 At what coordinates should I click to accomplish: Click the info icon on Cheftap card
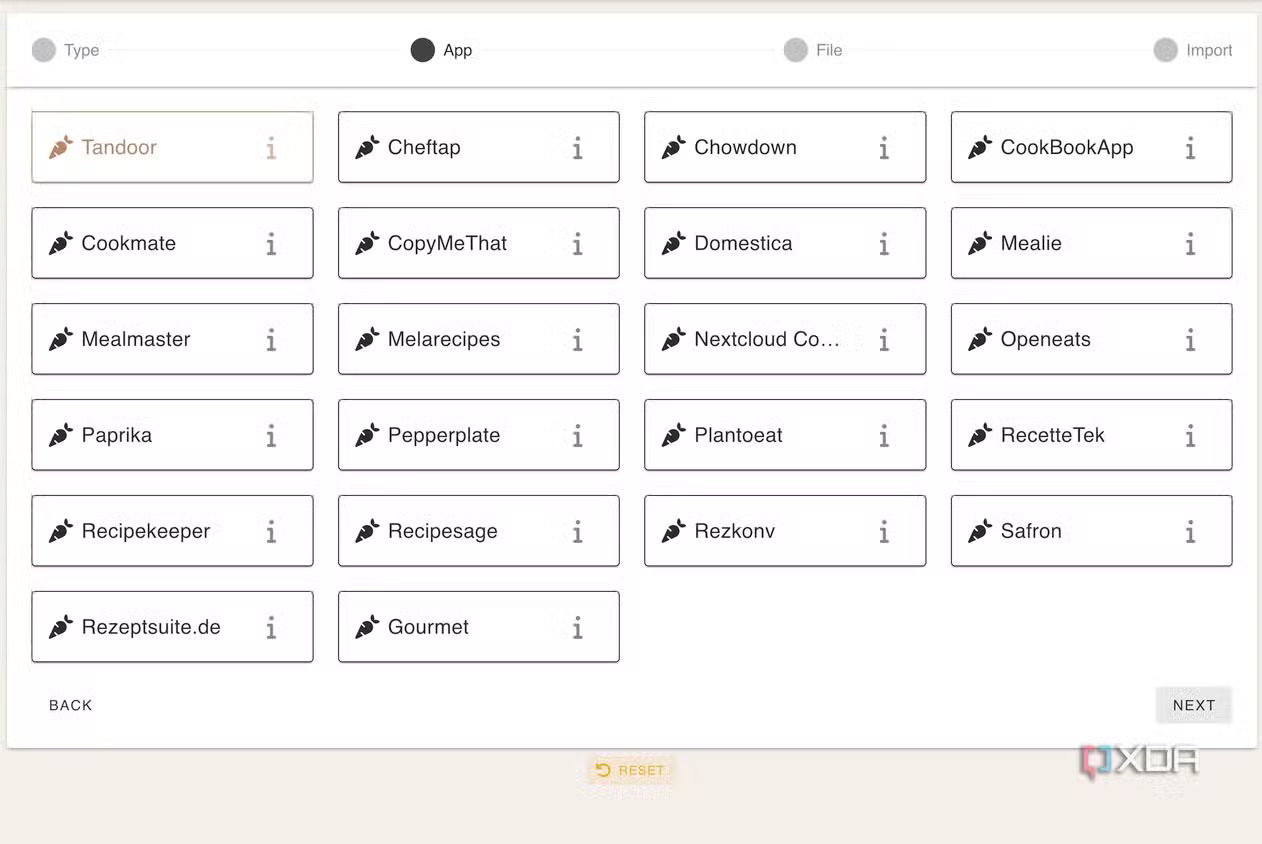pos(577,148)
